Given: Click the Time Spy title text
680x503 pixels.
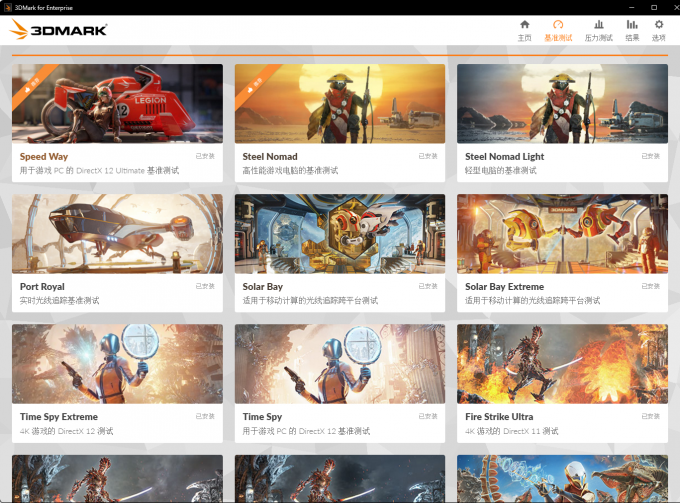Looking at the screenshot, I should (x=262, y=417).
